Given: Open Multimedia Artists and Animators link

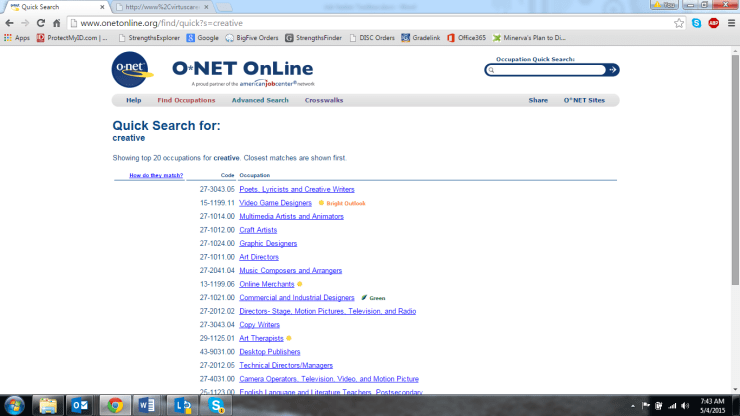Looking at the screenshot, I should pyautogui.click(x=292, y=216).
